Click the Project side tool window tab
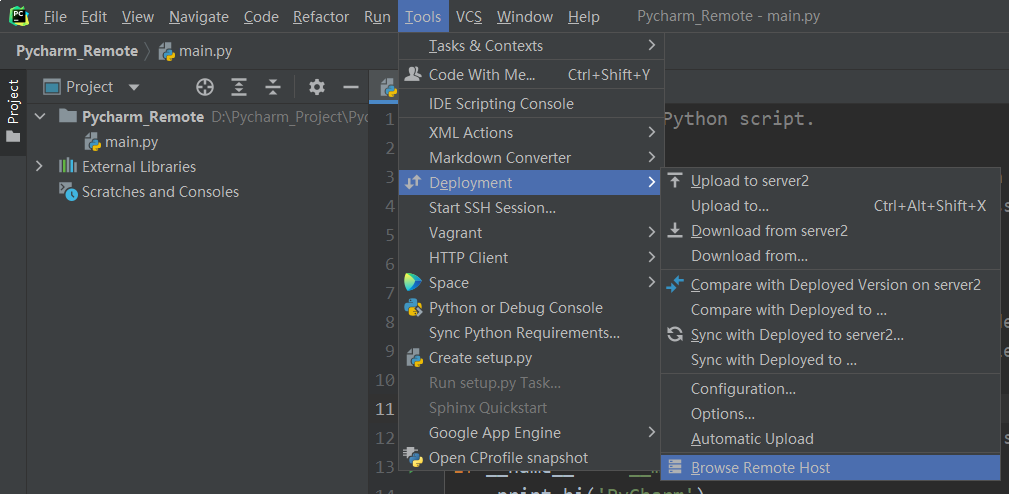The image size is (1009, 494). (x=13, y=110)
